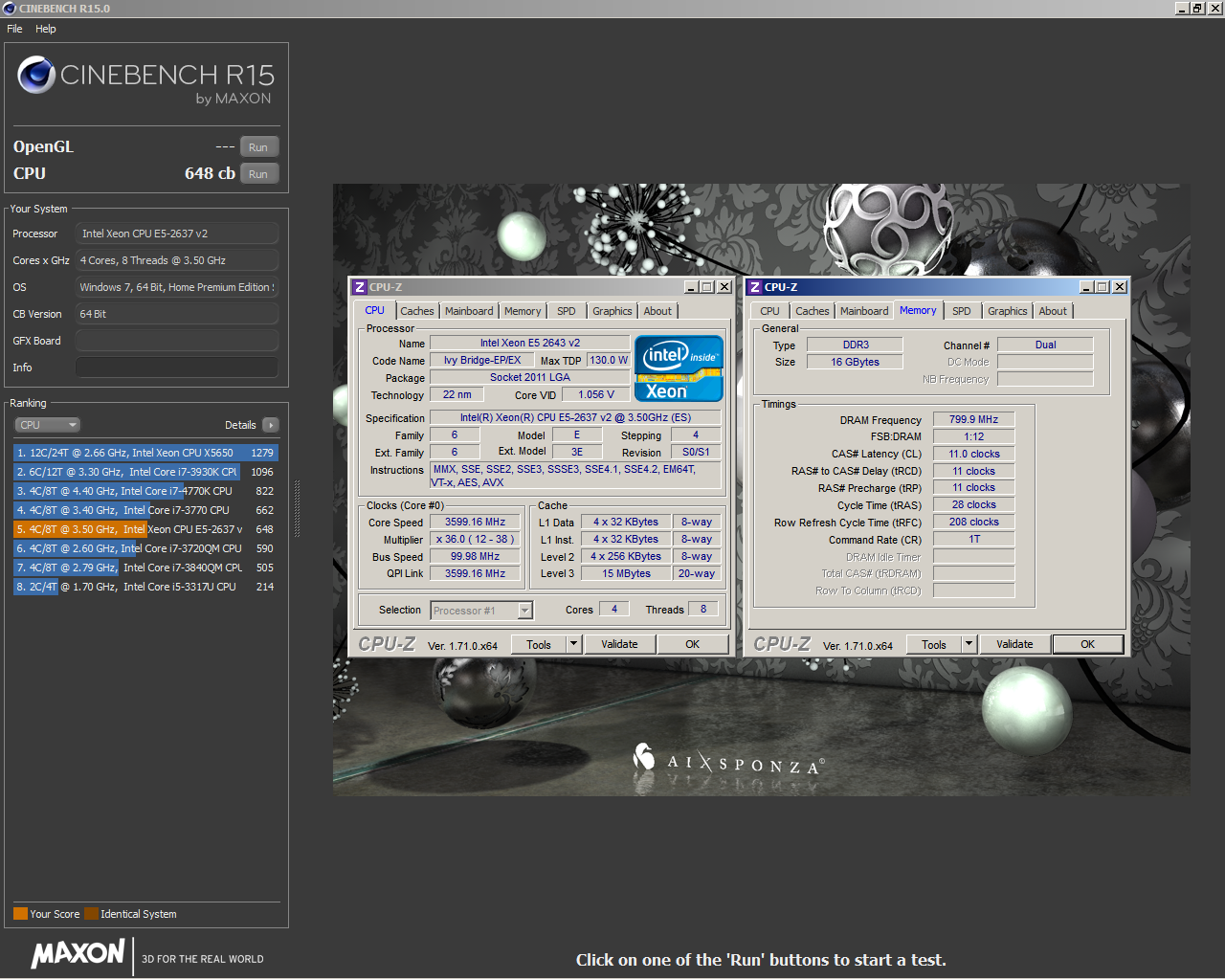Run the CPU benchmark

(258, 173)
